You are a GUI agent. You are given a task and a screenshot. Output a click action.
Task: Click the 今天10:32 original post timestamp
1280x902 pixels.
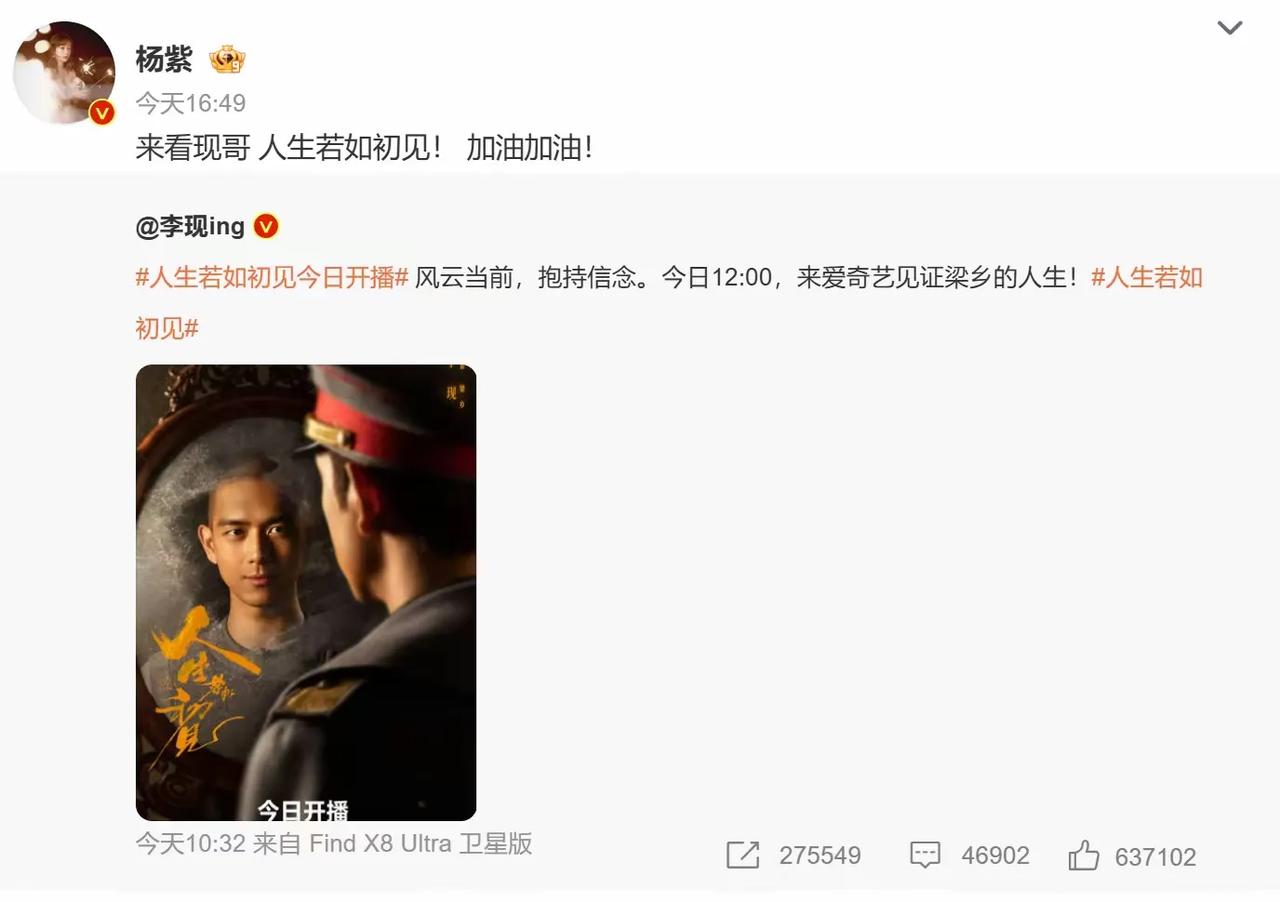pos(191,844)
